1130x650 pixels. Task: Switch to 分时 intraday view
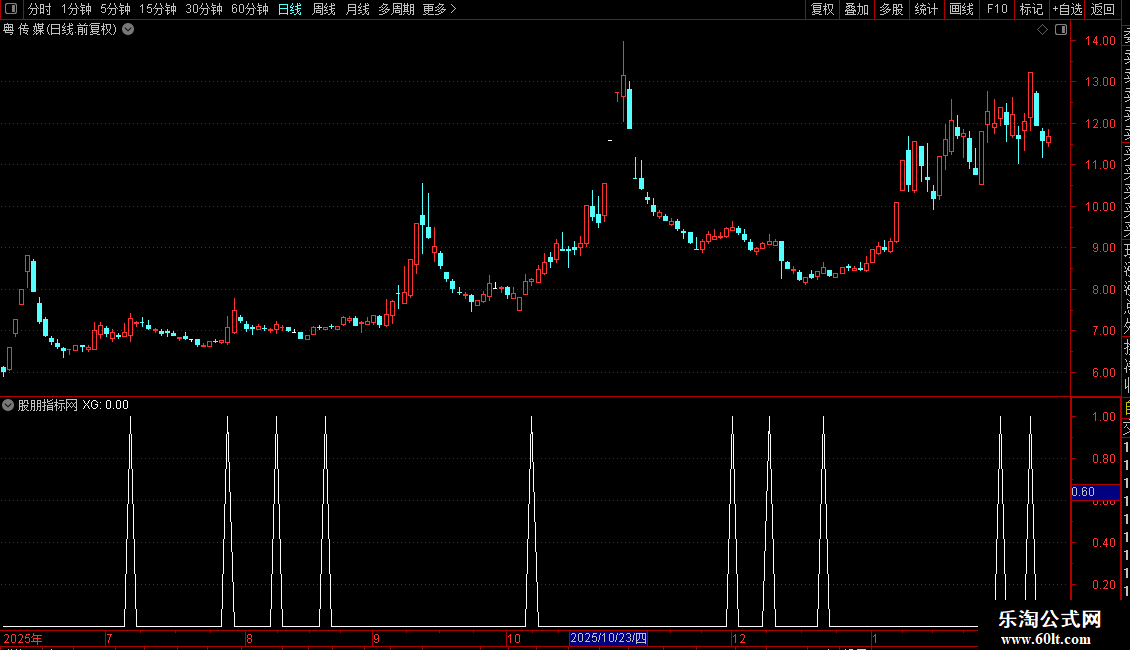pos(40,9)
